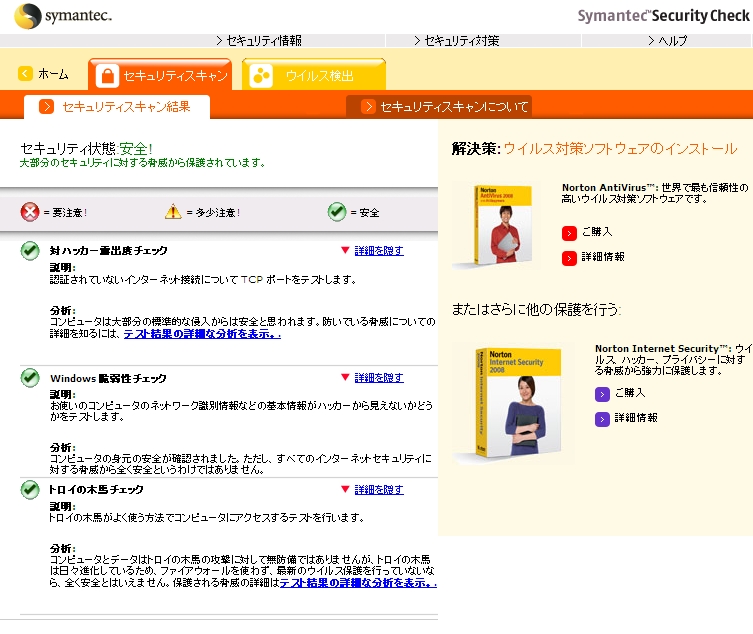Click 詳細情報 text for Norton AntiVirus

603,256
